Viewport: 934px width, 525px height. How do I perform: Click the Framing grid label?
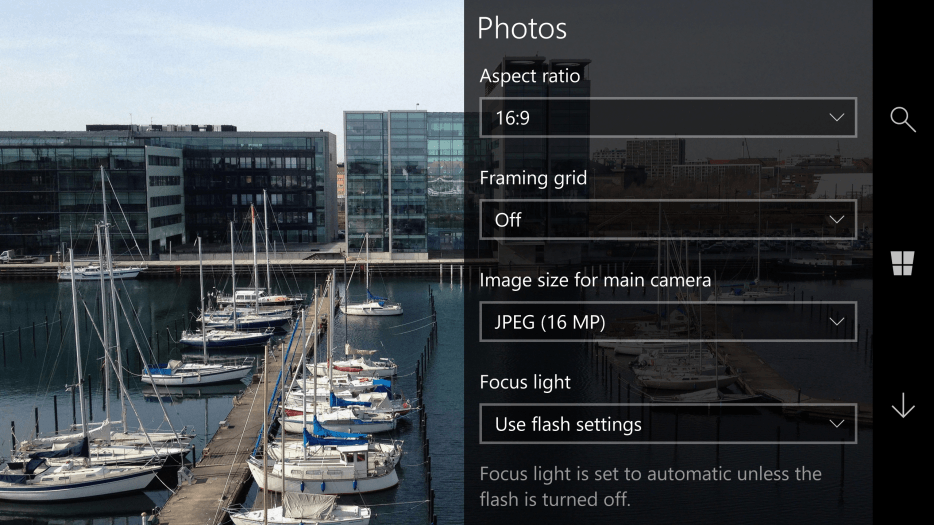[533, 178]
